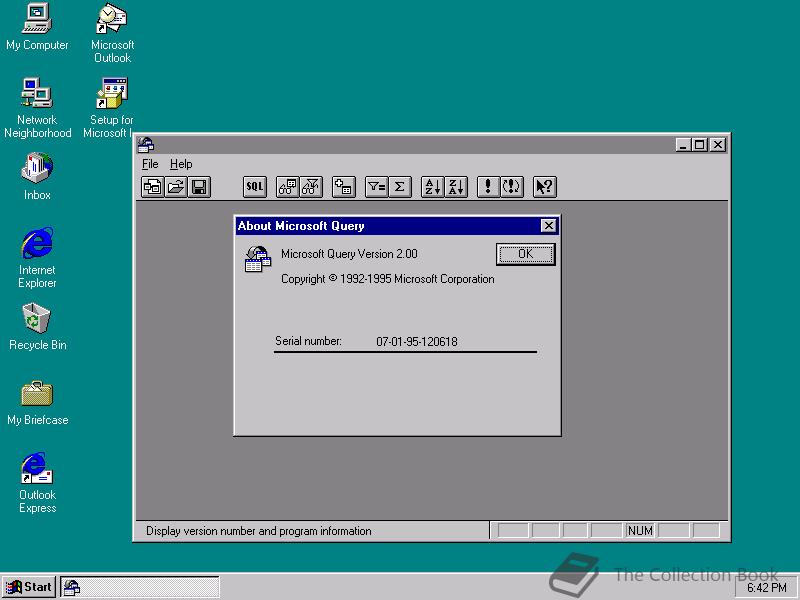800x600 pixels.
Task: Click the Query Now exclamation icon
Action: tap(488, 187)
